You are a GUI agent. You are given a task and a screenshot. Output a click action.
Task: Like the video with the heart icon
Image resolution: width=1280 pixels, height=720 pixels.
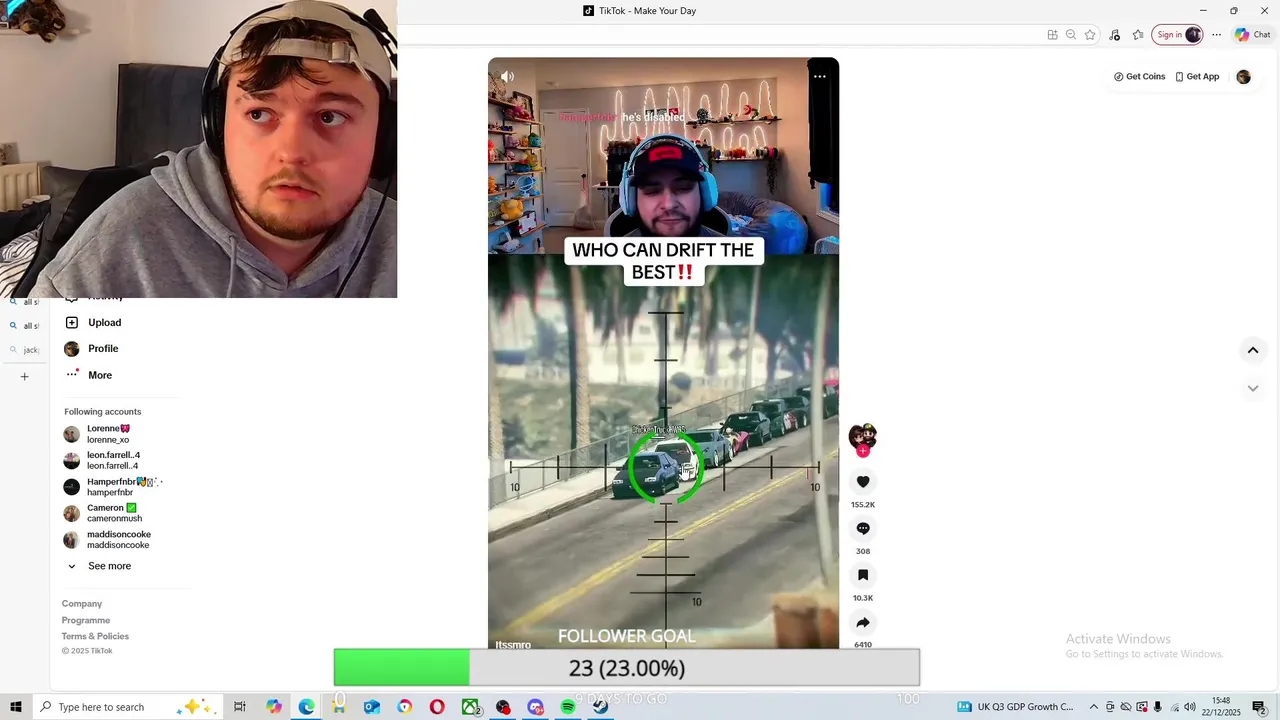pos(863,482)
